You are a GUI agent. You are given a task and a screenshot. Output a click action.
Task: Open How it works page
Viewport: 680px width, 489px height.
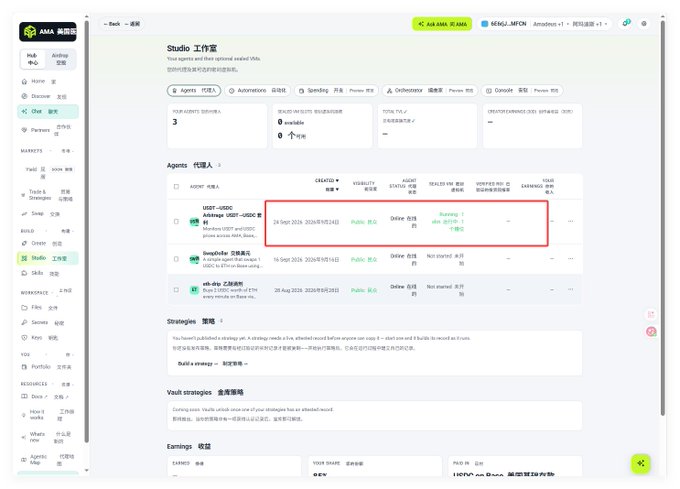click(48, 415)
